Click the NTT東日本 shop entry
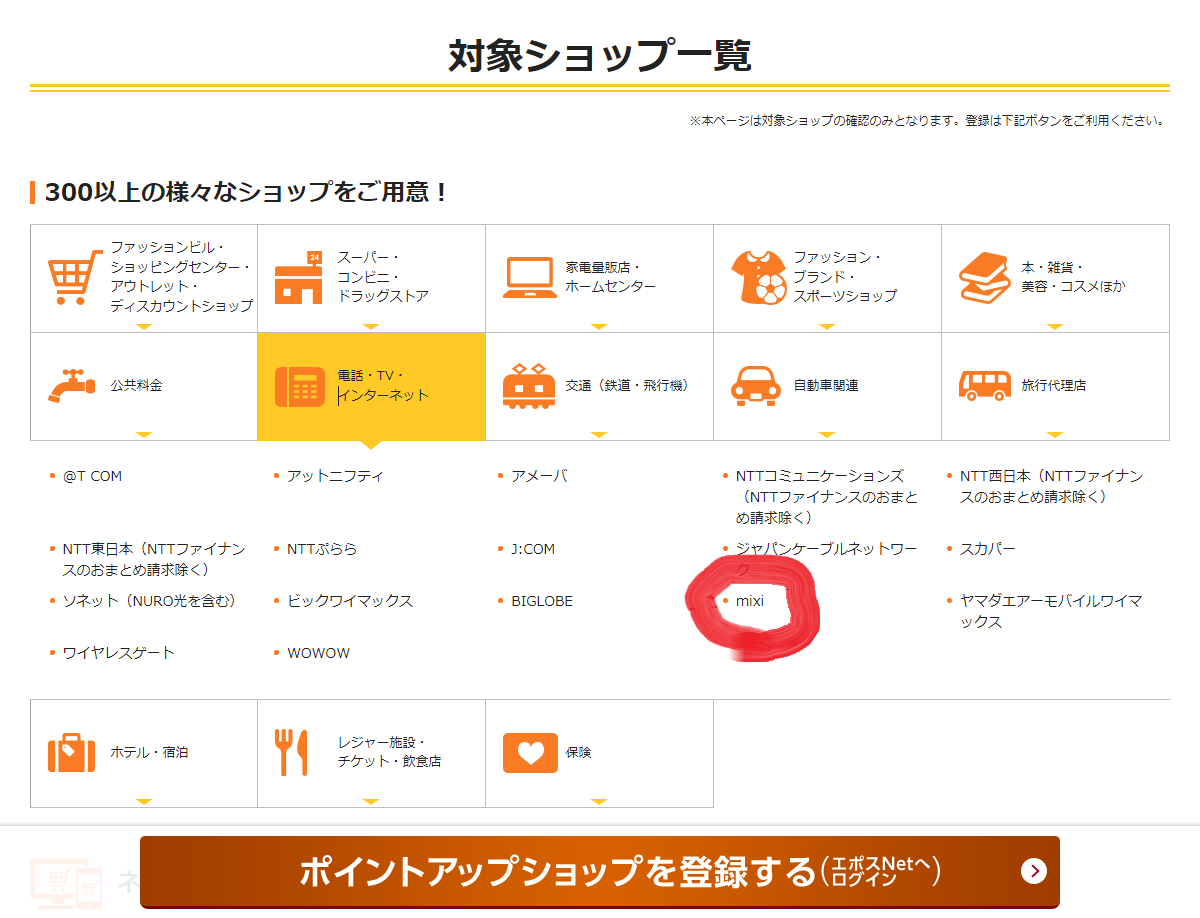This screenshot has height=918, width=1200. [154, 559]
